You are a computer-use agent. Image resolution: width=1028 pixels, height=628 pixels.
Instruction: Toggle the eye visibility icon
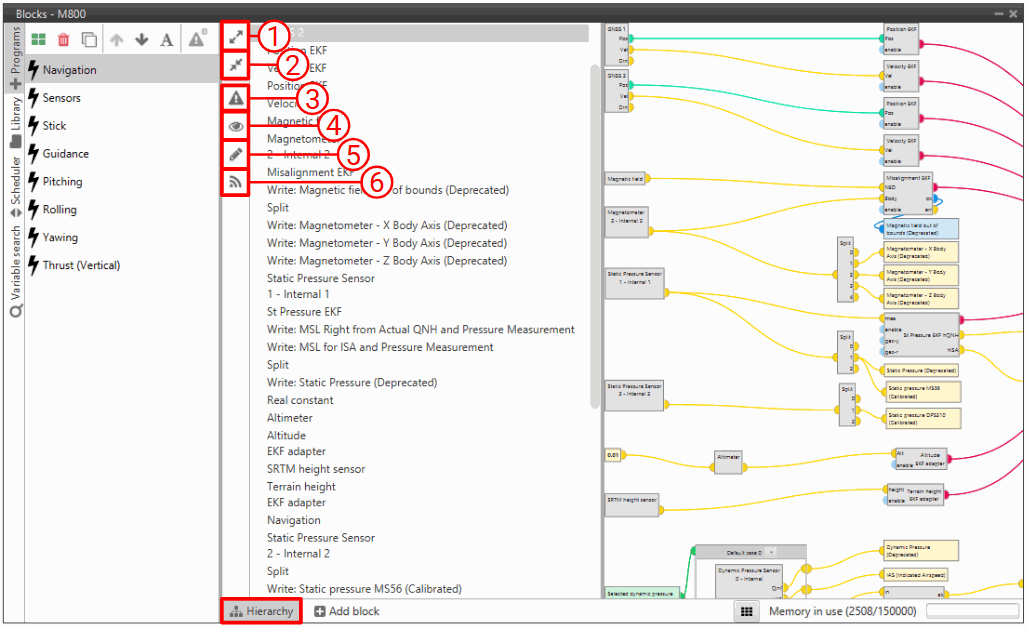pos(236,126)
